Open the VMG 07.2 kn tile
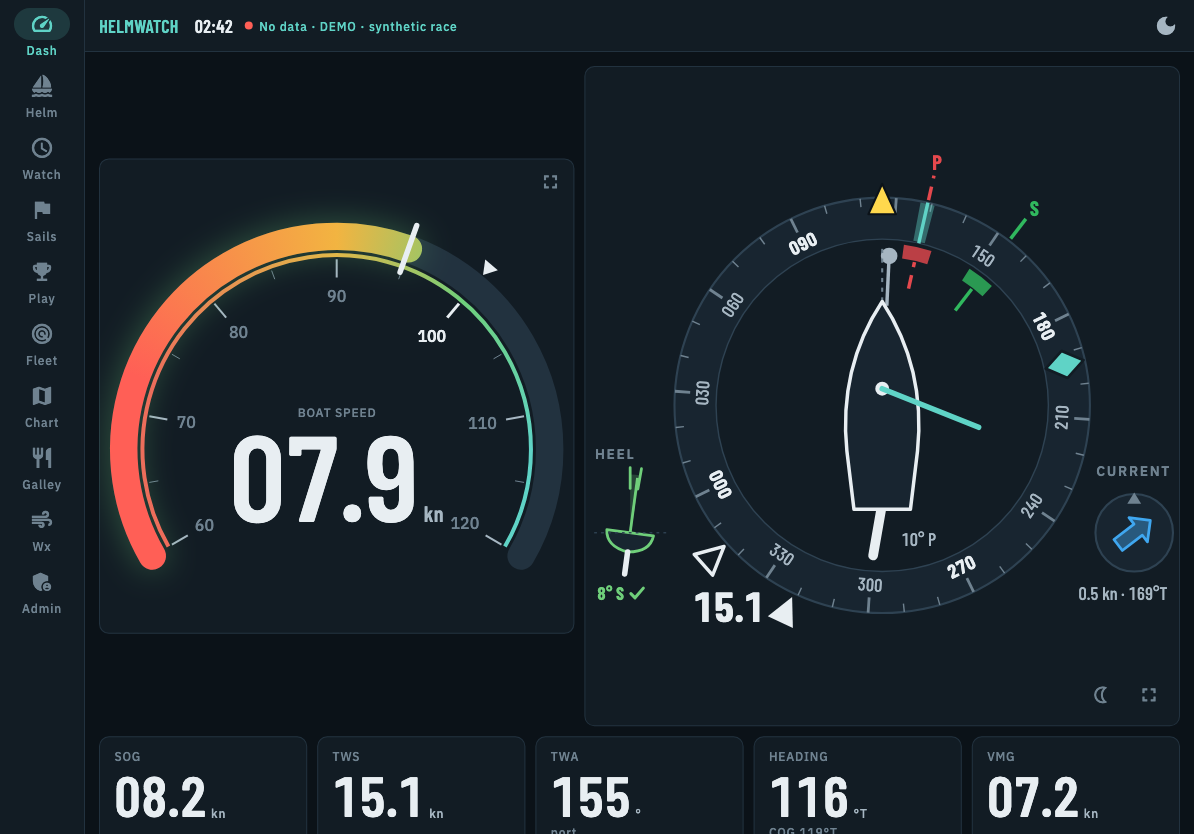The image size is (1194, 834). point(1076,785)
